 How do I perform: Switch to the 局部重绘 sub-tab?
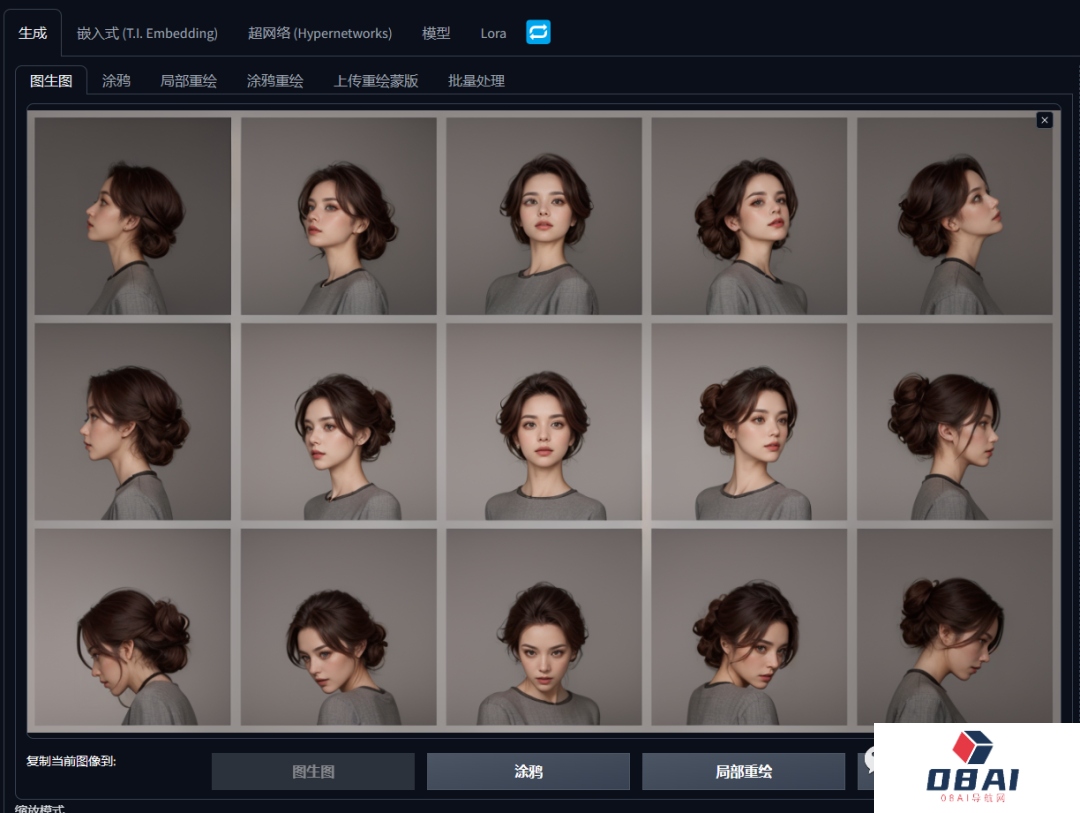coord(188,81)
